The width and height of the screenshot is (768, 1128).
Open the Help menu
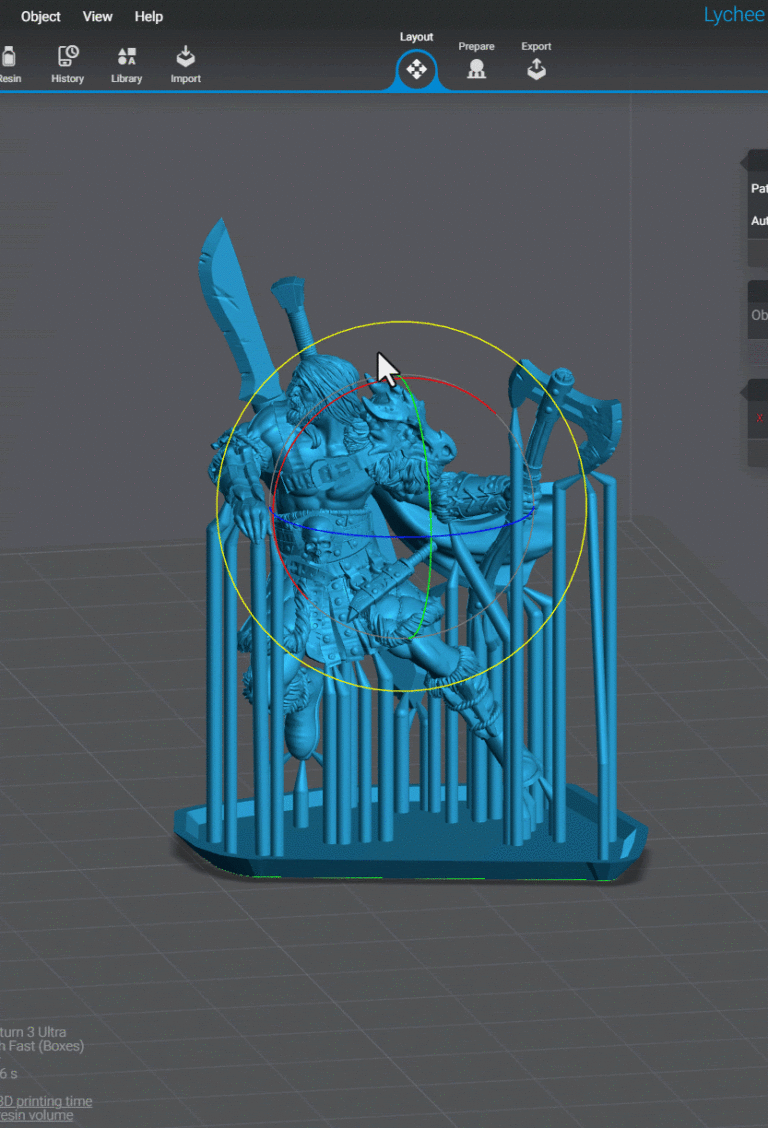(x=149, y=16)
